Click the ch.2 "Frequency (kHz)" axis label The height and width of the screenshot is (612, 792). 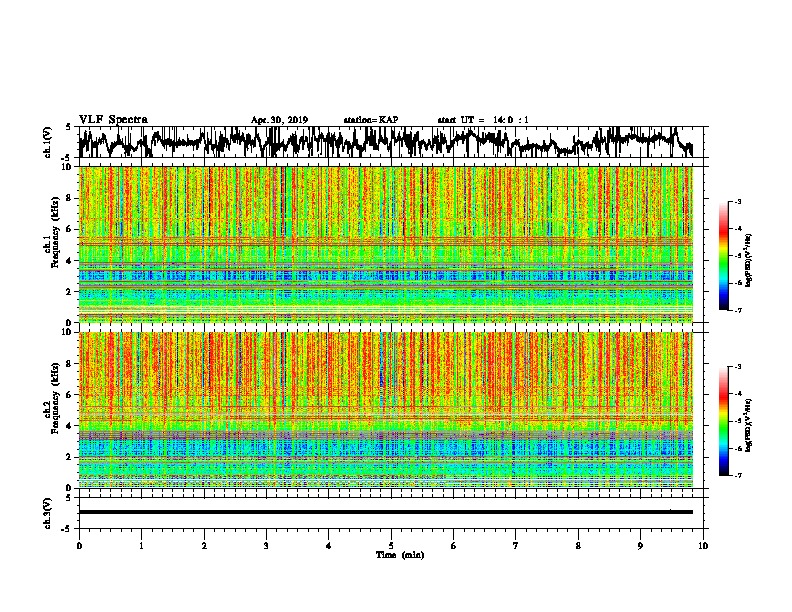(55, 398)
